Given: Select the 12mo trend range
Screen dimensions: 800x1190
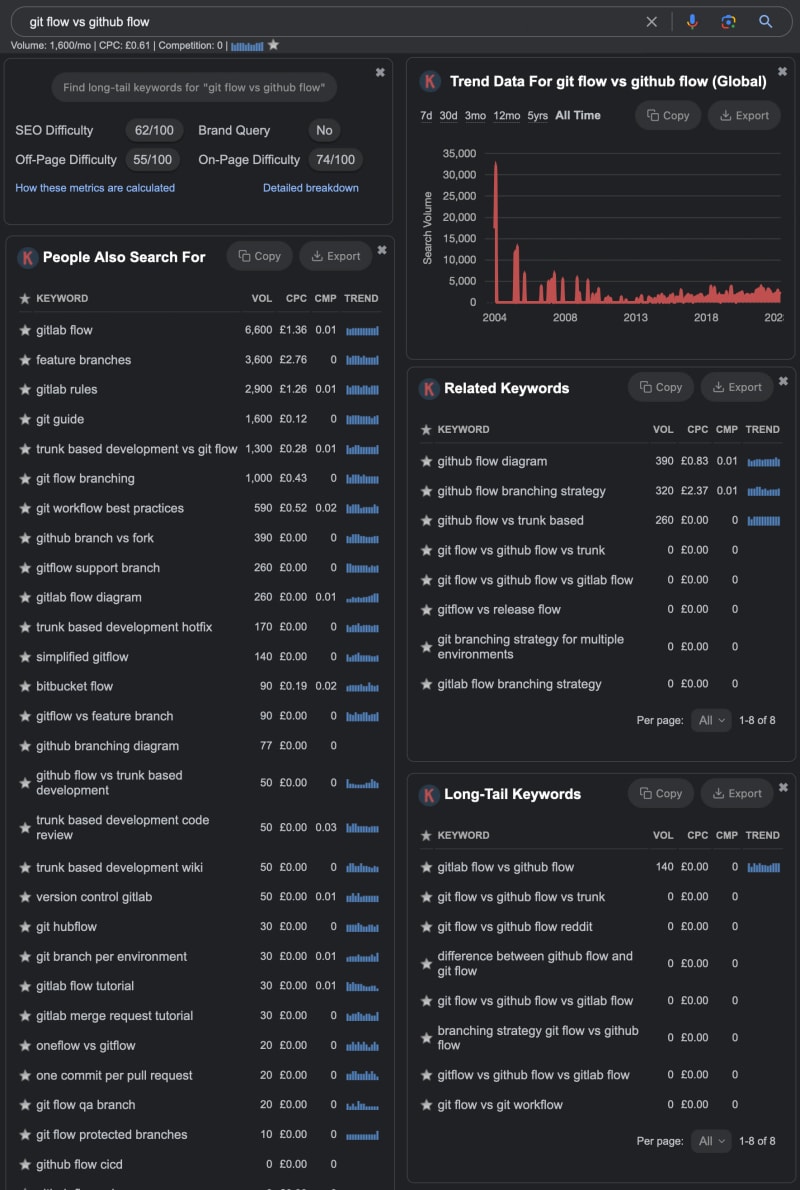Looking at the screenshot, I should pos(506,115).
